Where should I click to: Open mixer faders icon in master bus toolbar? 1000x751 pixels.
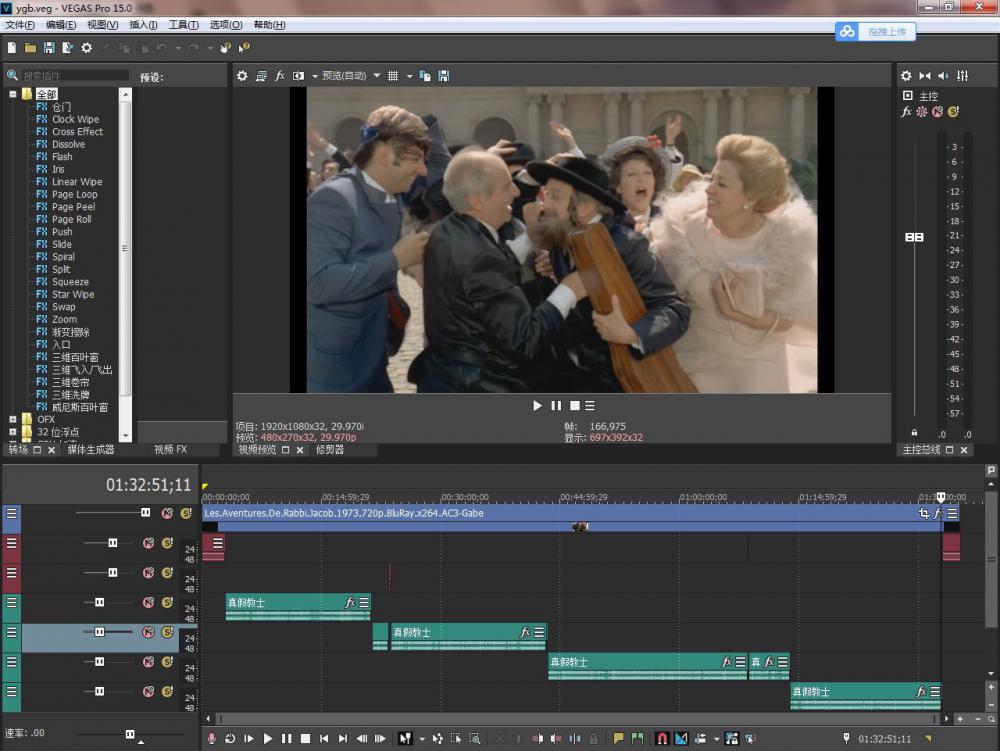click(x=963, y=76)
